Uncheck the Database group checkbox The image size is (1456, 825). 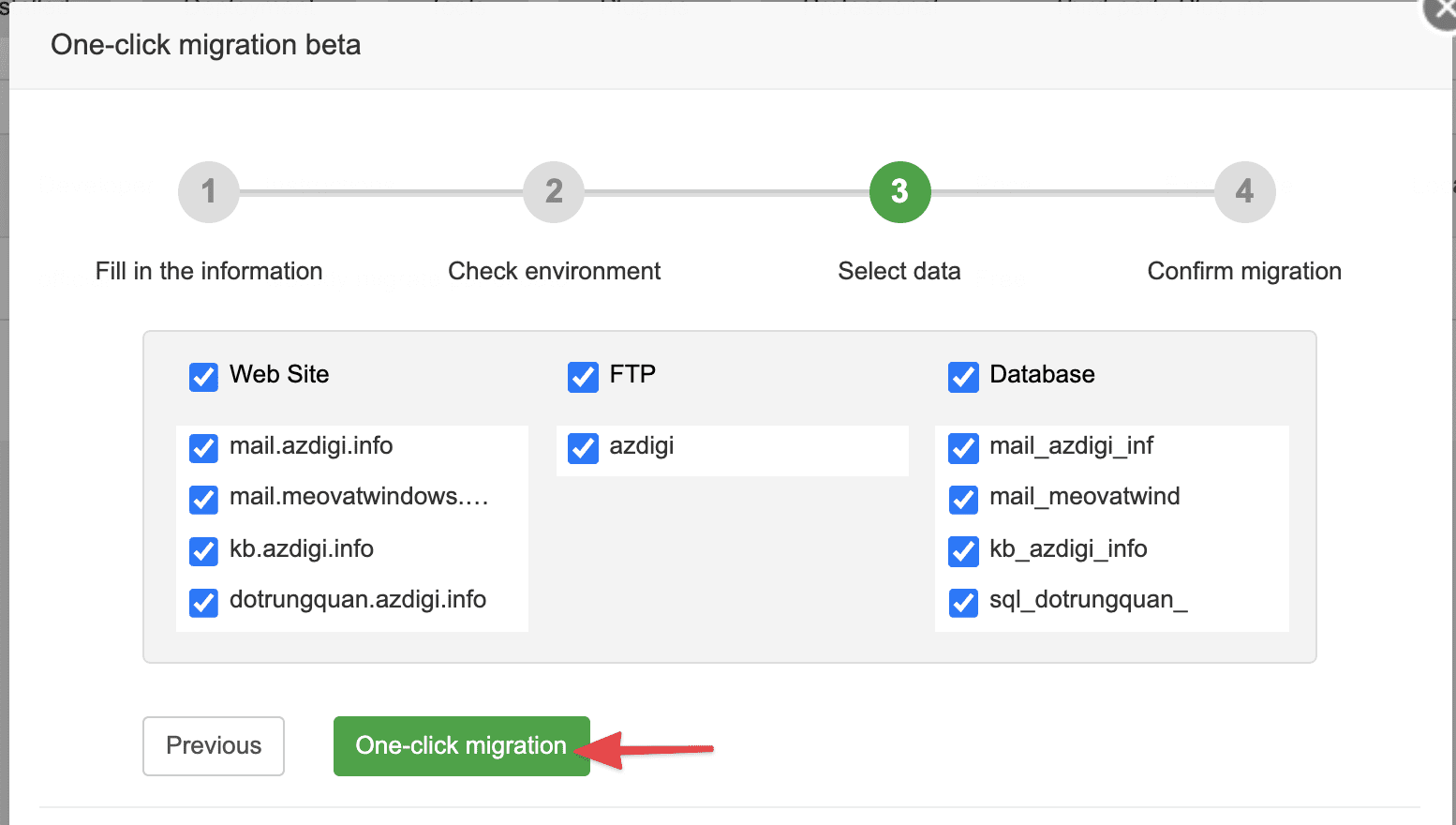click(963, 377)
